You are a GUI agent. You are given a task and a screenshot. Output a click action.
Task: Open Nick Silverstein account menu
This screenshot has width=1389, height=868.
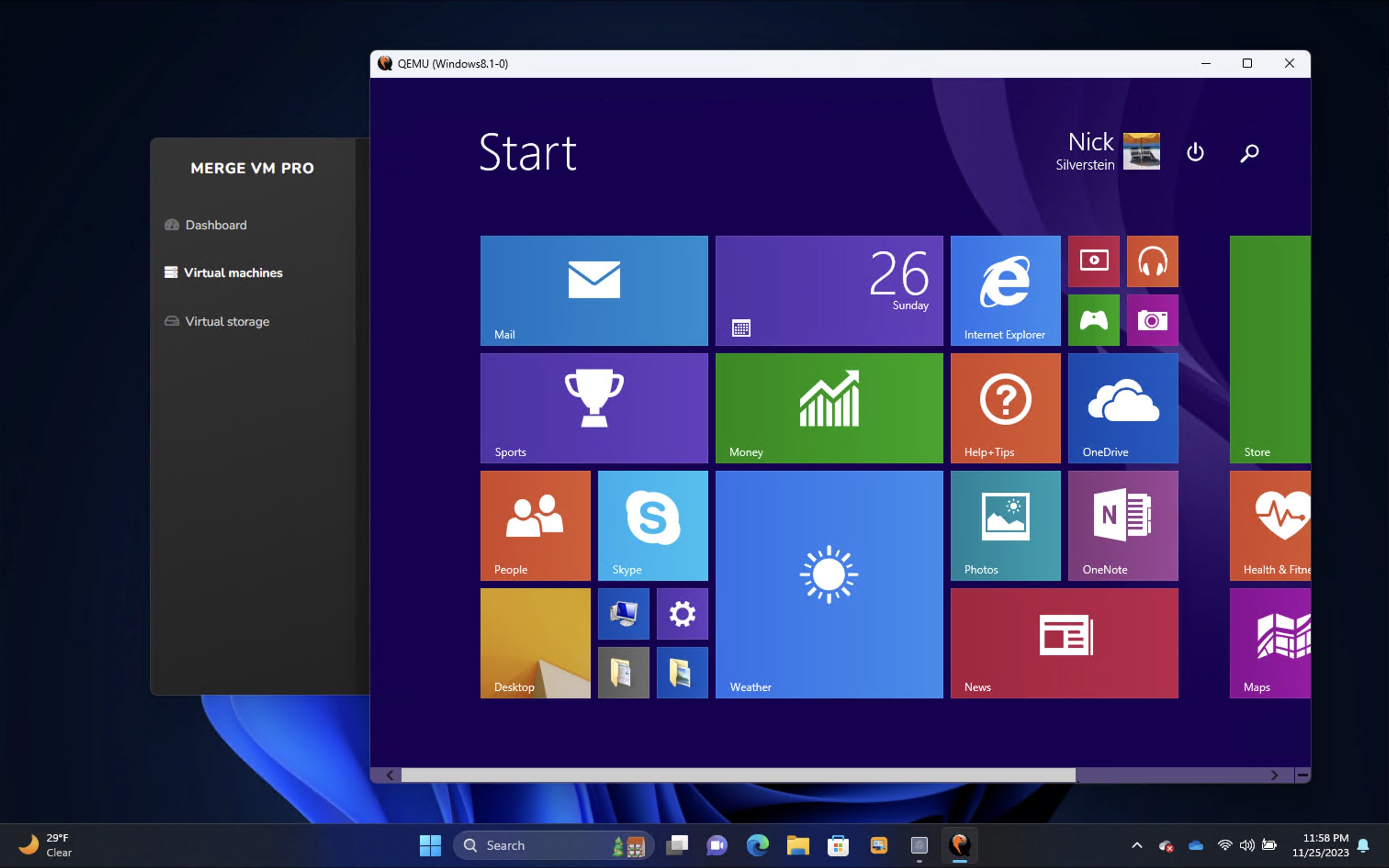click(x=1108, y=152)
